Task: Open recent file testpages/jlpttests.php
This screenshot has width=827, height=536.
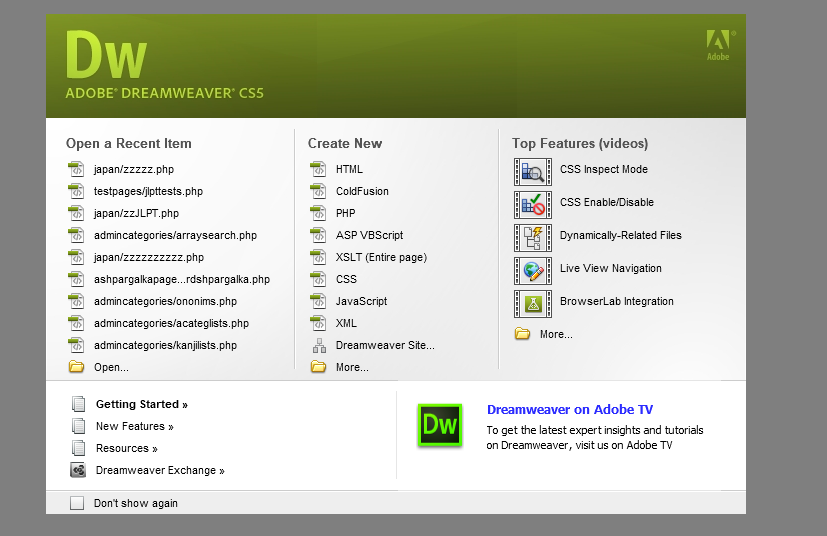Action: pos(148,191)
